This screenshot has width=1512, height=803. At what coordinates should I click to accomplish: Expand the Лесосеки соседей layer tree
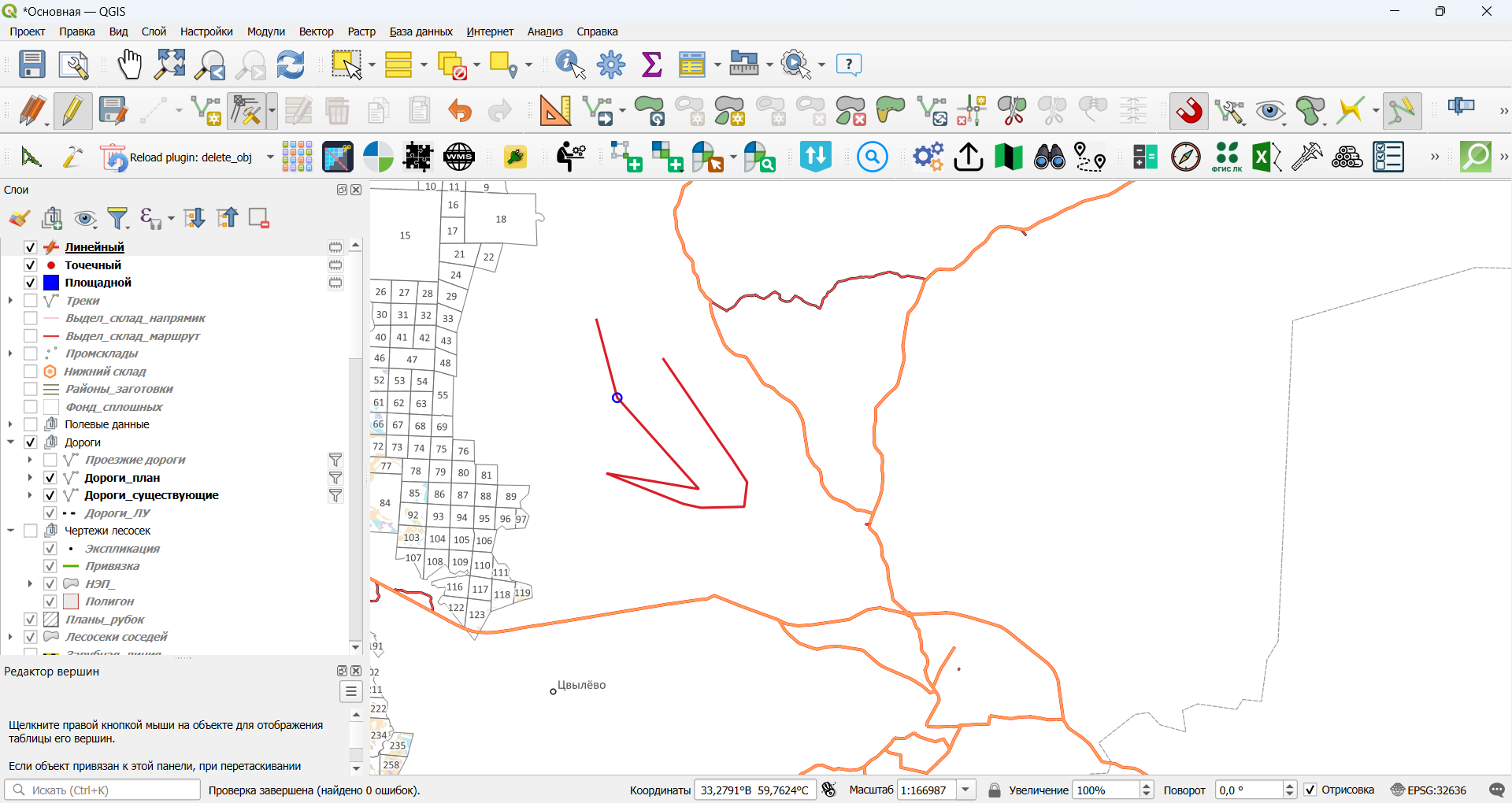[11, 637]
